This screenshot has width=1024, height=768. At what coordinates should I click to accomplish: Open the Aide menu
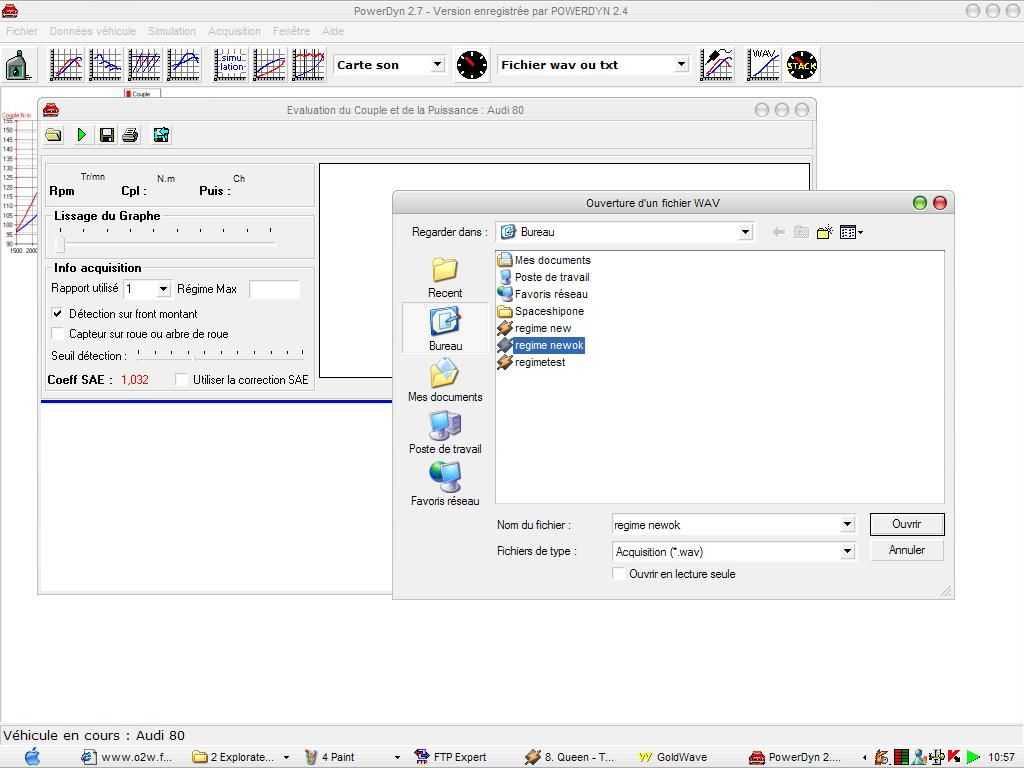click(332, 31)
